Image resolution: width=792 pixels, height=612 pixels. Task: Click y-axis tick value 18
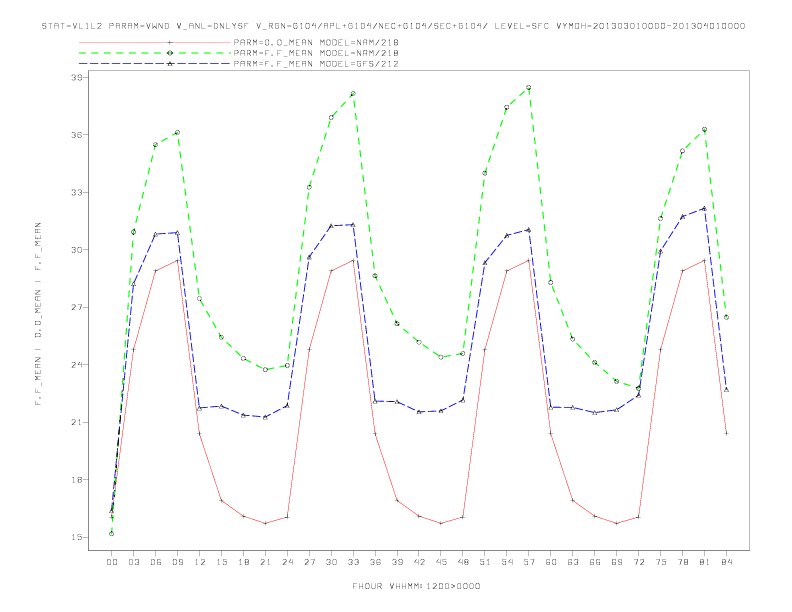77,480
